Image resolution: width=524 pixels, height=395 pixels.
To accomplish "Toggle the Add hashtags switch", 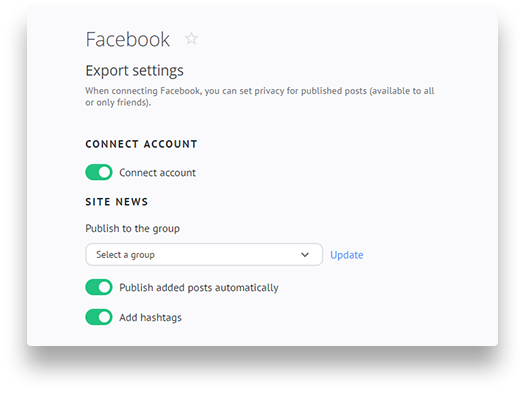I will coord(99,317).
